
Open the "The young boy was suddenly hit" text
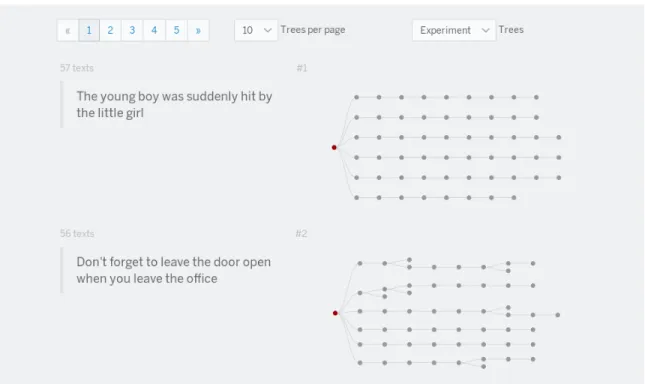click(x=174, y=104)
